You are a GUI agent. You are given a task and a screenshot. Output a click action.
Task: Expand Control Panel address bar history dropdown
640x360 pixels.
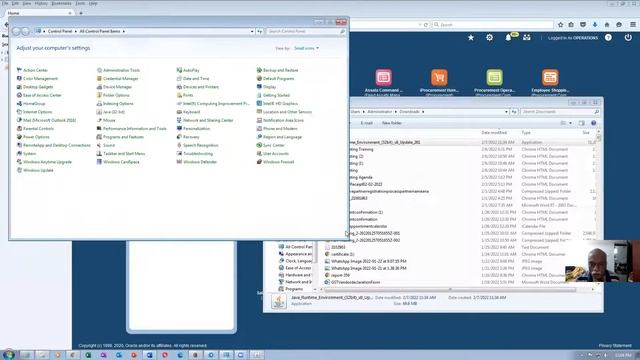pyautogui.click(x=252, y=31)
